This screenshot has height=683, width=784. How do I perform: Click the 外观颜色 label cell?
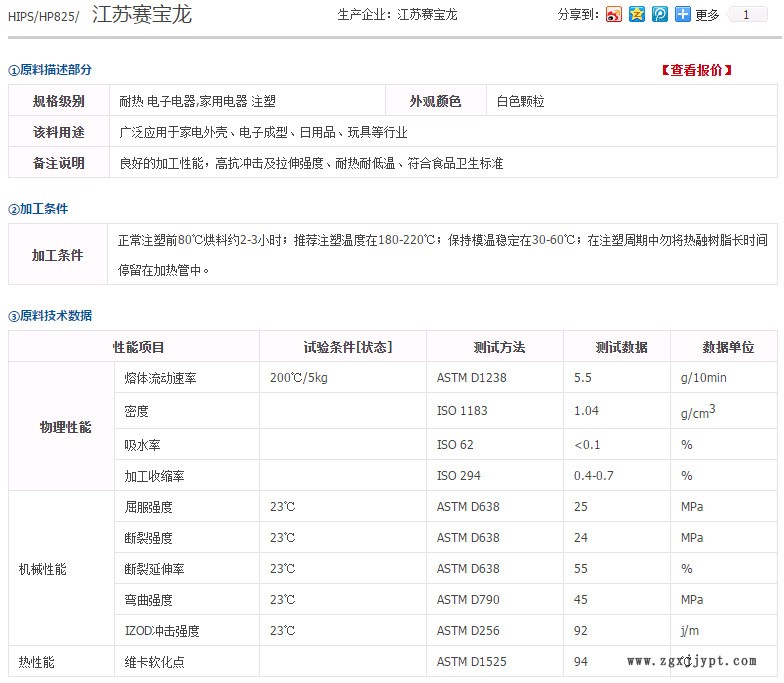click(x=436, y=101)
